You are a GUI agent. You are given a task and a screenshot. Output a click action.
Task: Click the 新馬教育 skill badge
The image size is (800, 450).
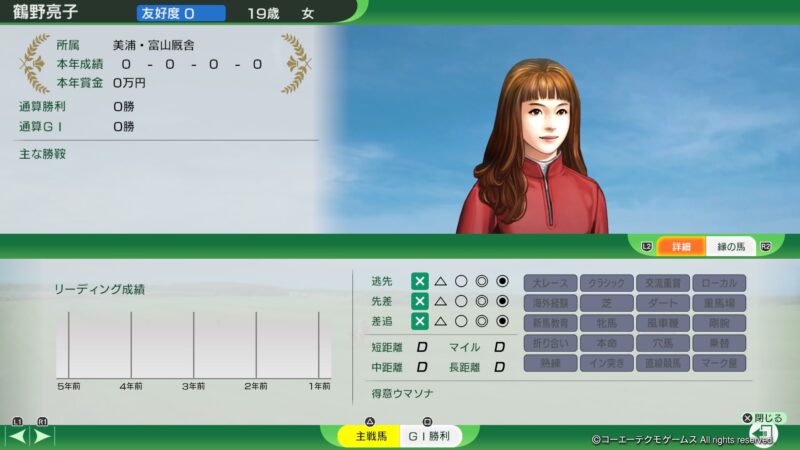coord(551,323)
